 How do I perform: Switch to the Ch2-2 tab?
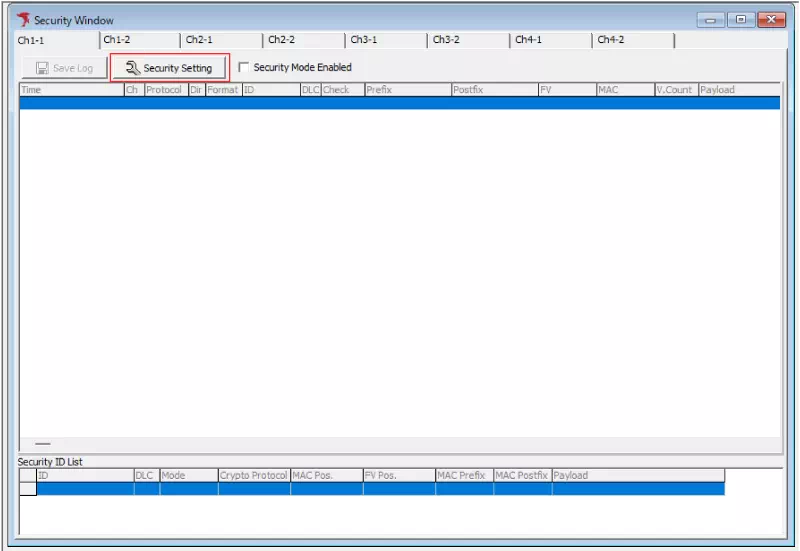point(305,40)
